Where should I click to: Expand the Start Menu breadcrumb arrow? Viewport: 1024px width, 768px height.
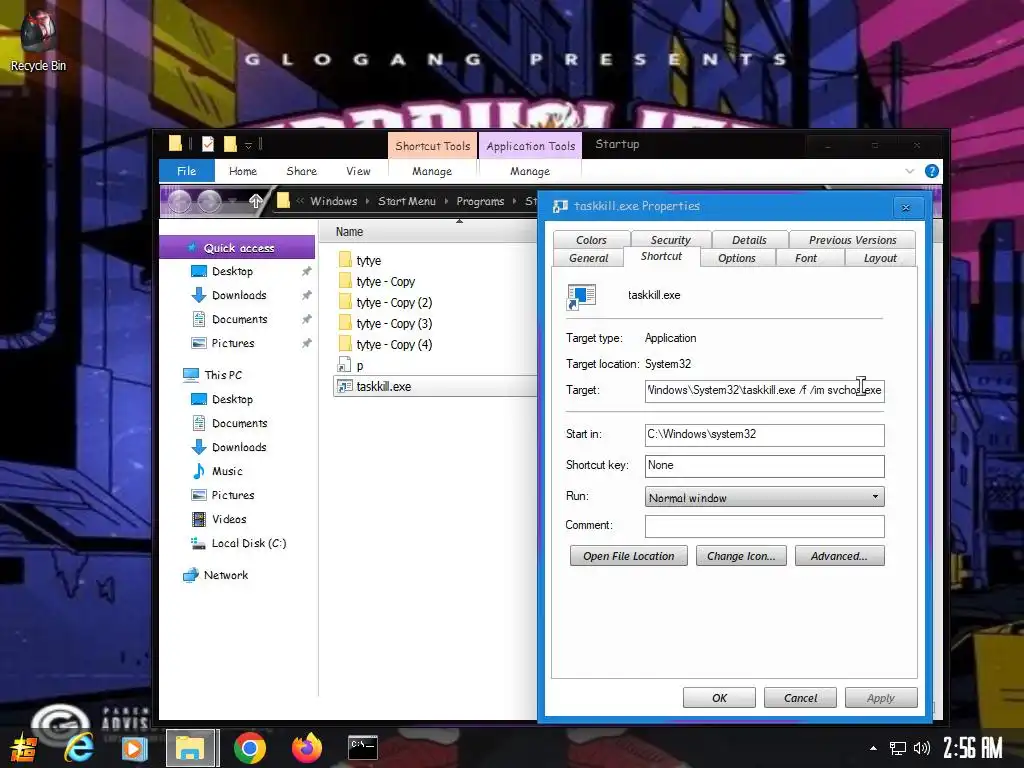pyautogui.click(x=446, y=201)
